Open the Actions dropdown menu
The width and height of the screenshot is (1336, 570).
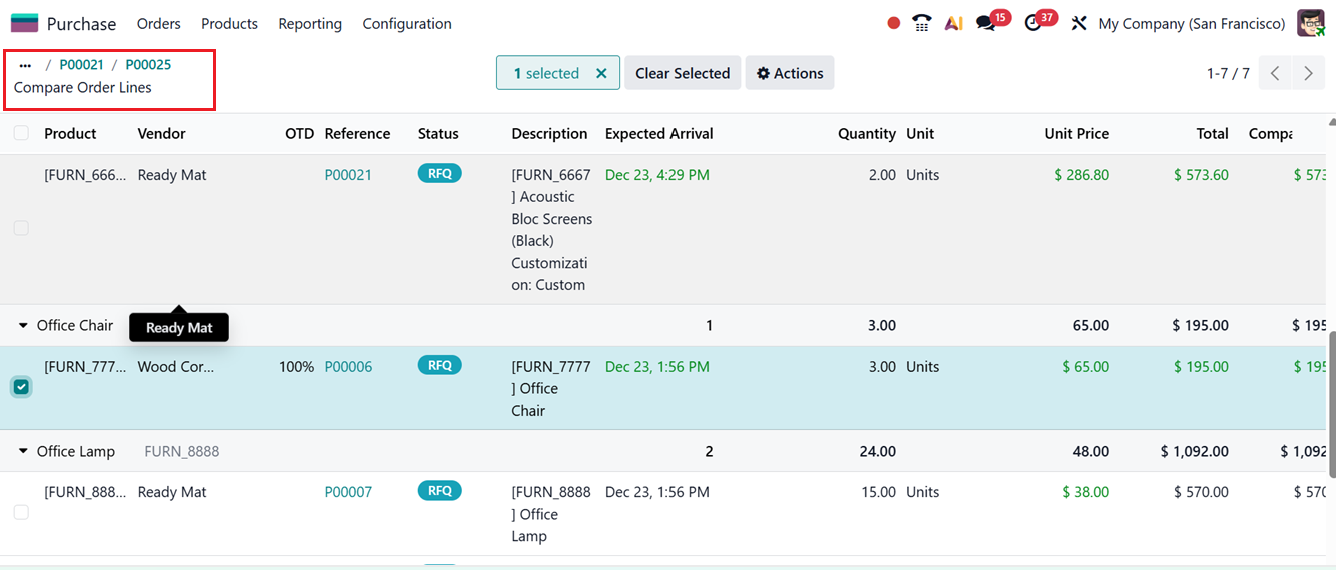[x=790, y=73]
